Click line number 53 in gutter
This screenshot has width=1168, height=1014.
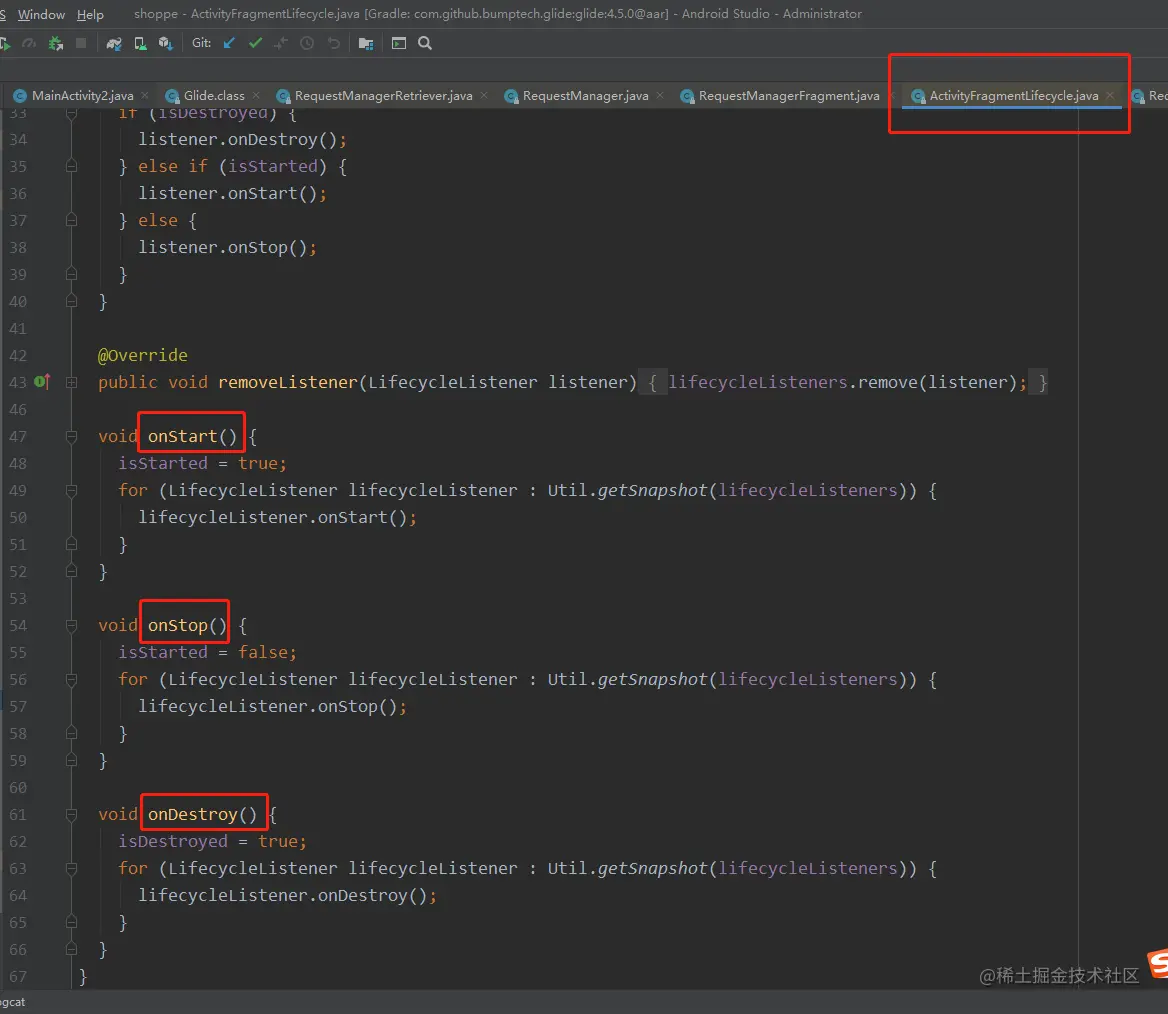(x=18, y=598)
